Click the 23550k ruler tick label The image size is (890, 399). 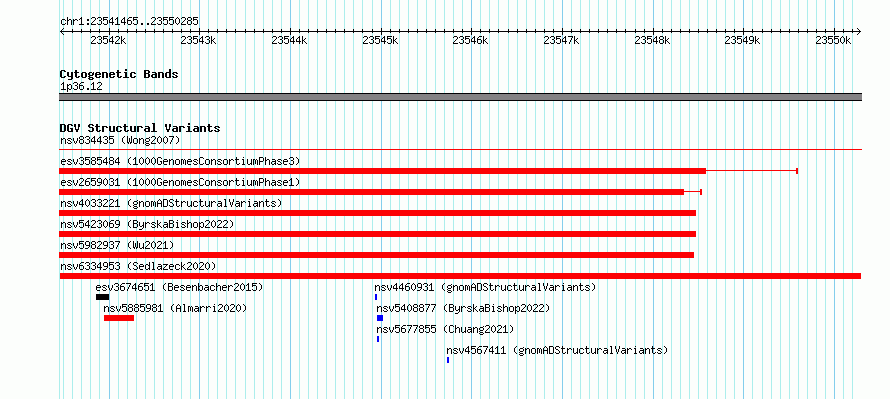[x=833, y=40]
